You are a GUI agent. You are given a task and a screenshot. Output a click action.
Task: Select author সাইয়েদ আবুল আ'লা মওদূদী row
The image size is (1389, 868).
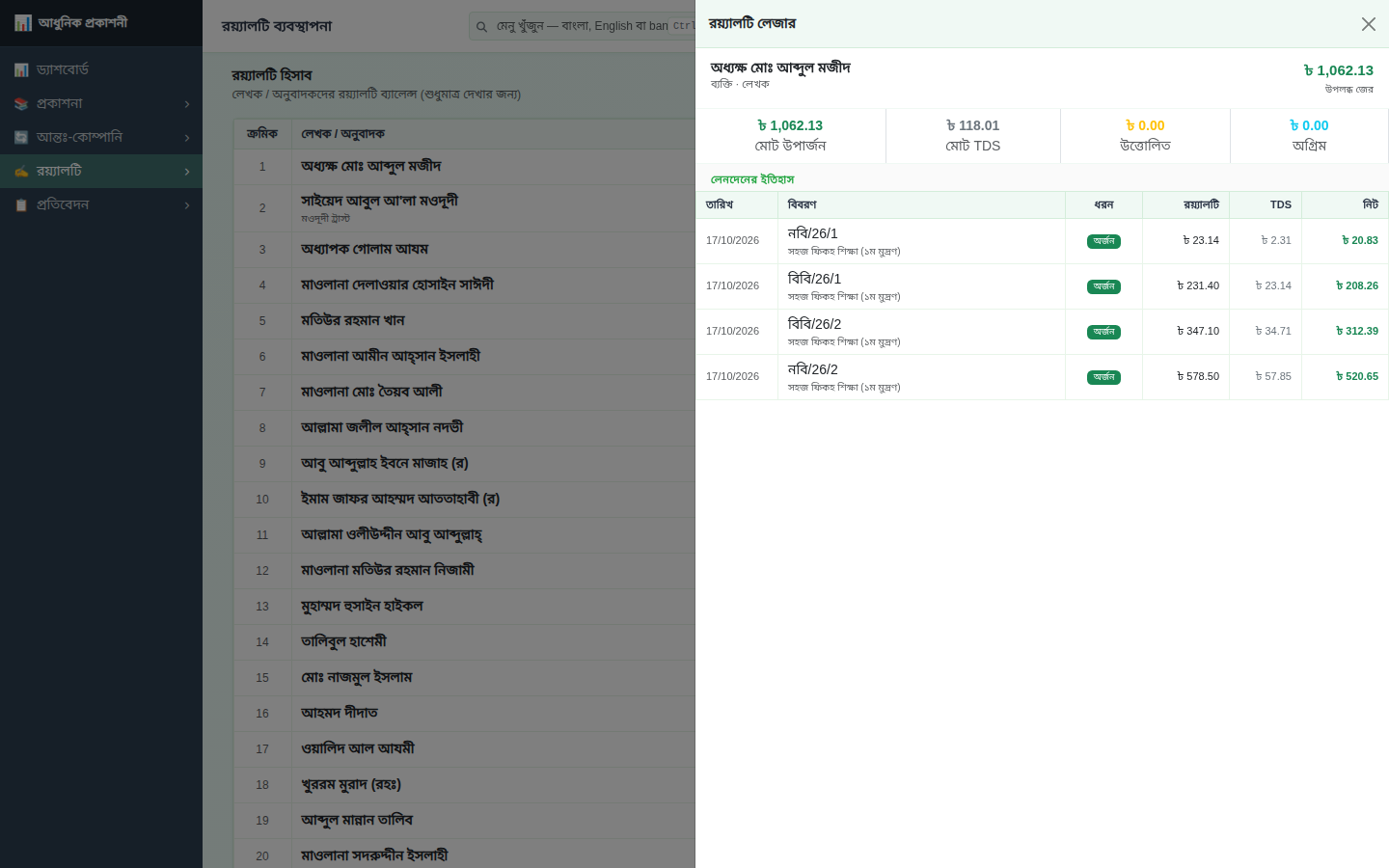coord(464,208)
